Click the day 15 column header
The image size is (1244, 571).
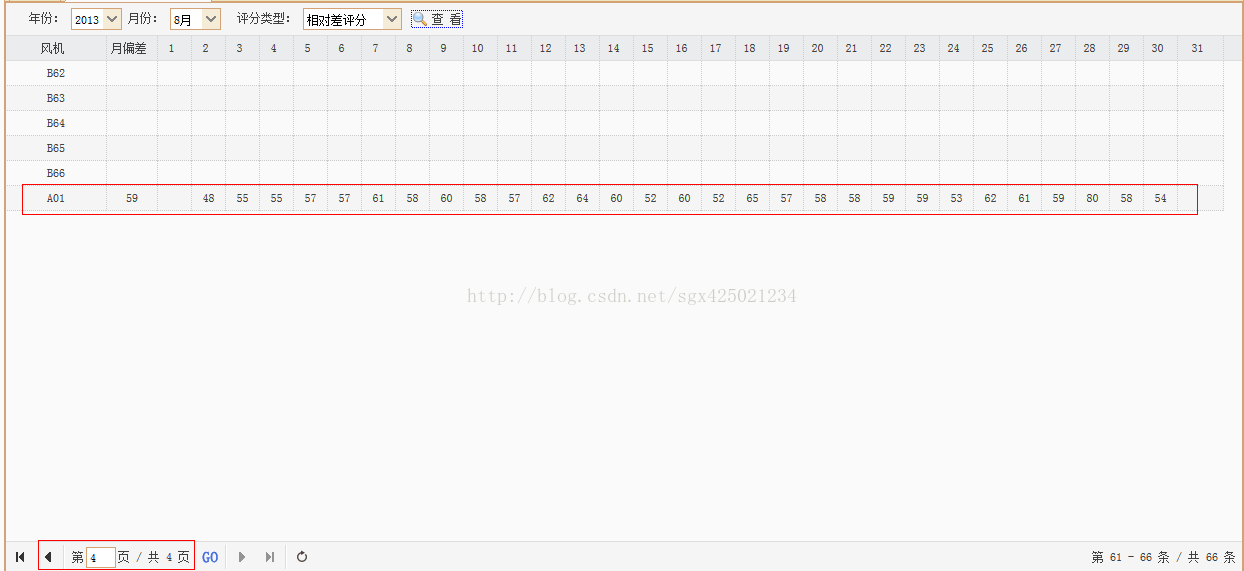pyautogui.click(x=650, y=48)
